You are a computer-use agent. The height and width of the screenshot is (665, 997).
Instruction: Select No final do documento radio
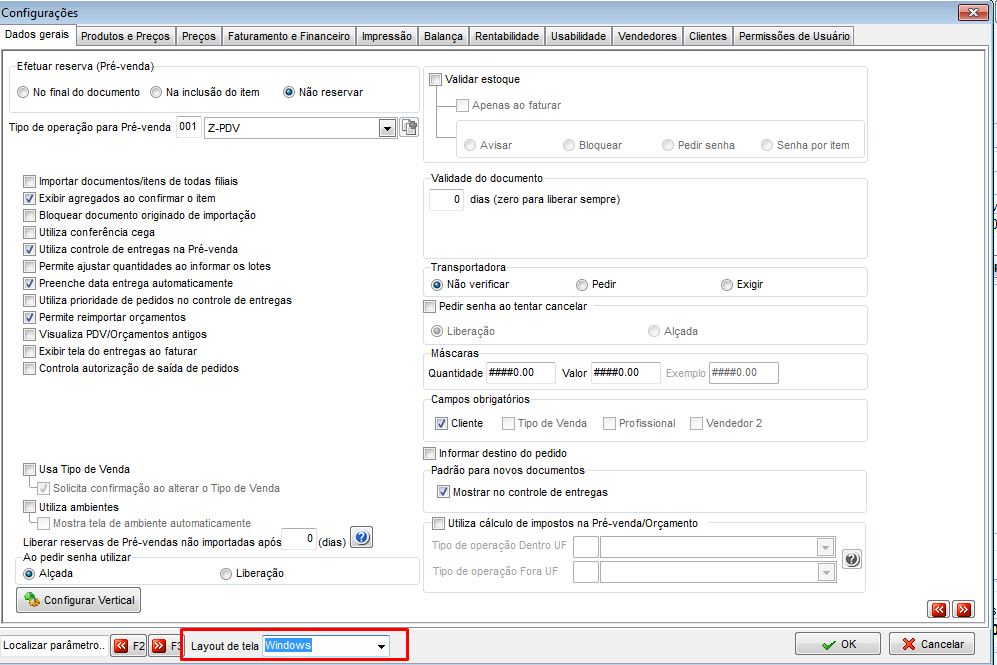(x=24, y=92)
